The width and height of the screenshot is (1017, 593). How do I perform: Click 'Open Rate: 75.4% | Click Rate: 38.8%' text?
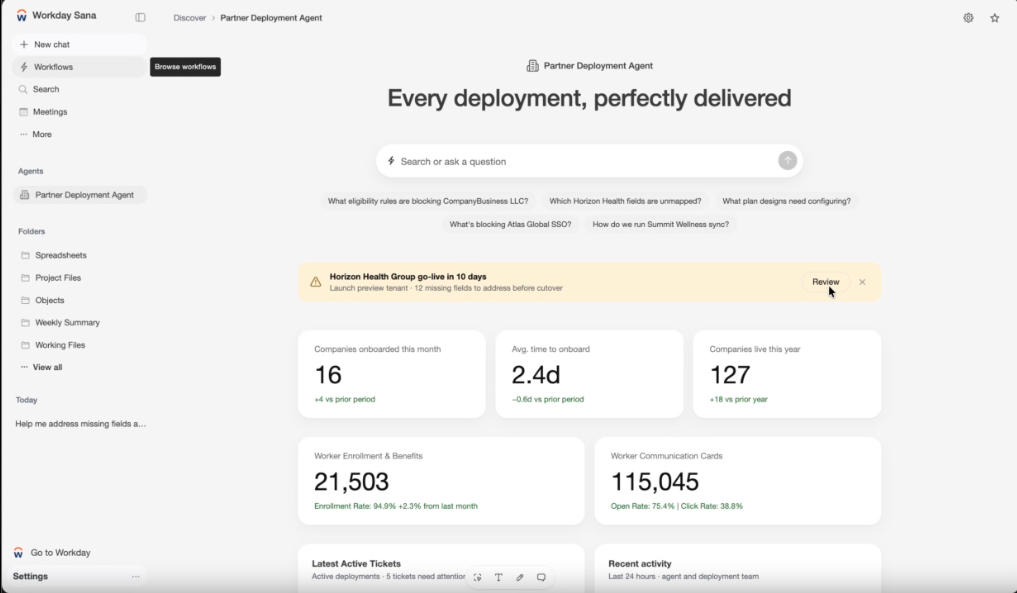[676, 506]
